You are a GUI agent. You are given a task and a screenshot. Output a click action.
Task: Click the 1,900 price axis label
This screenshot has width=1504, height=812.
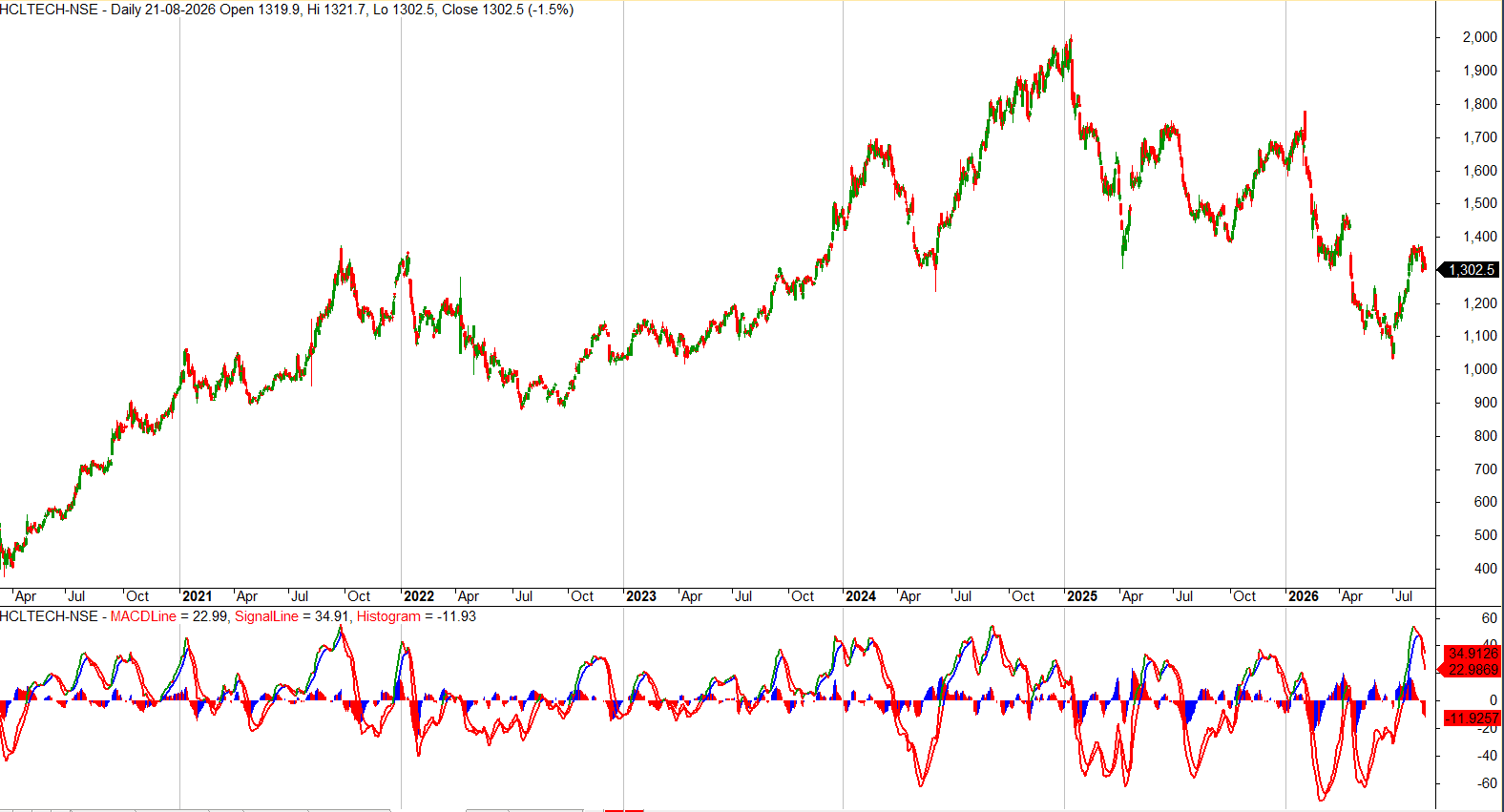(x=1480, y=71)
